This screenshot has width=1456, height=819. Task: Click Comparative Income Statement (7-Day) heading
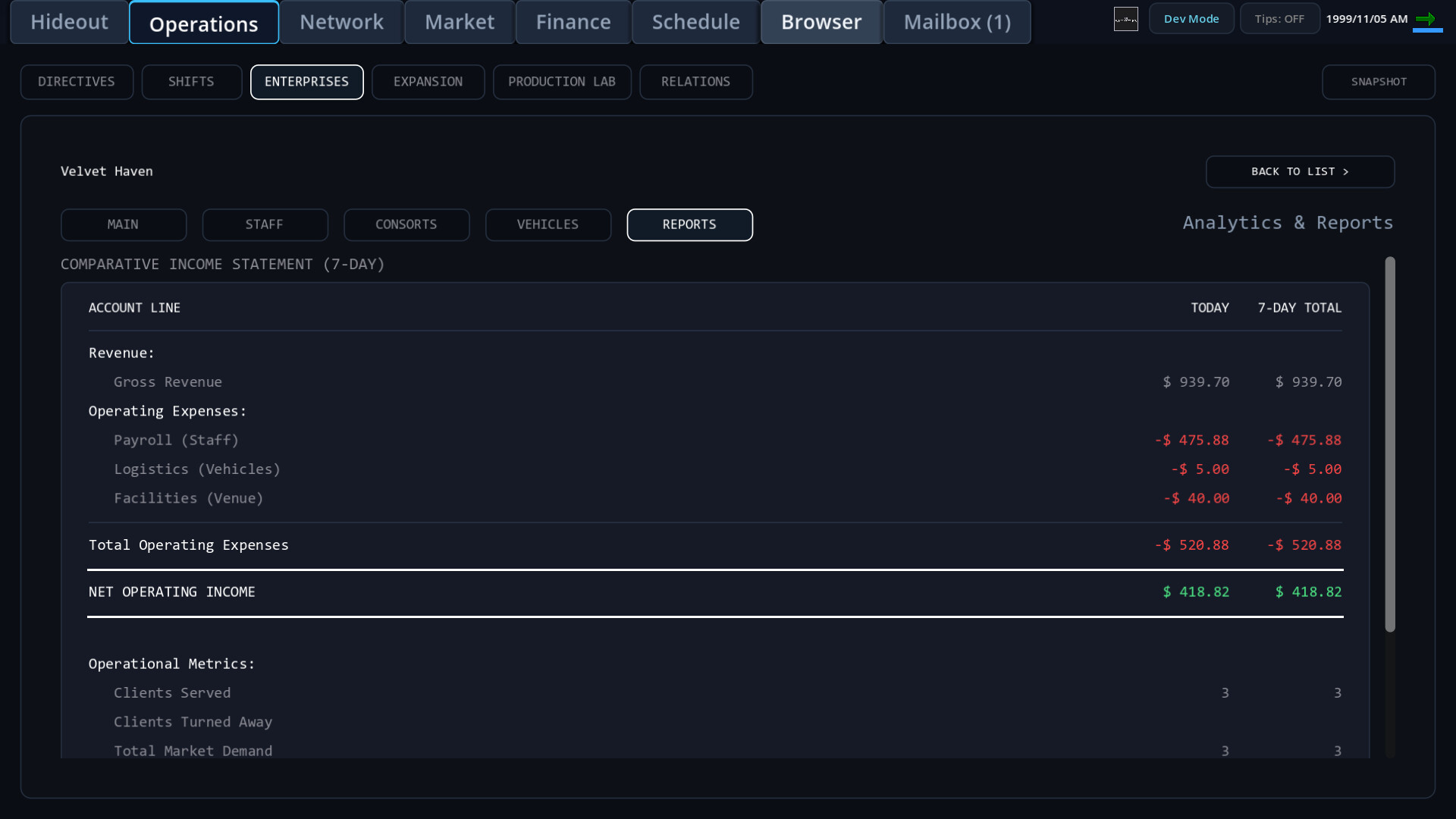click(222, 265)
